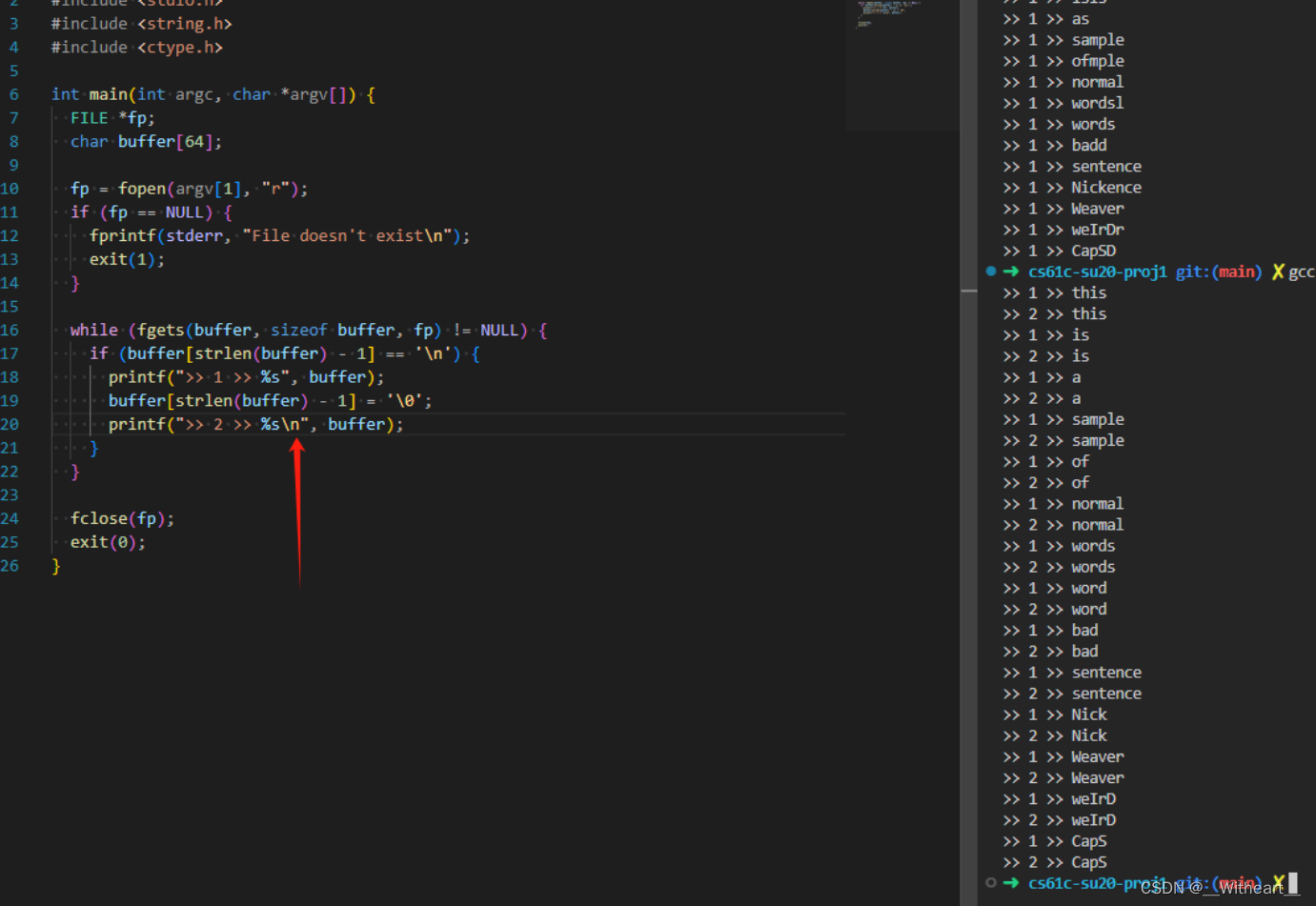The width and height of the screenshot is (1316, 906).
Task: Click 'main' in the function signature
Action: 108,94
